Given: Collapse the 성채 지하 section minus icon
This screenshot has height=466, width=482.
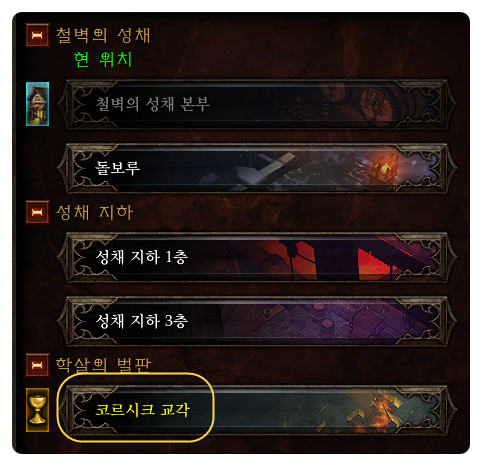Looking at the screenshot, I should pos(37,212).
